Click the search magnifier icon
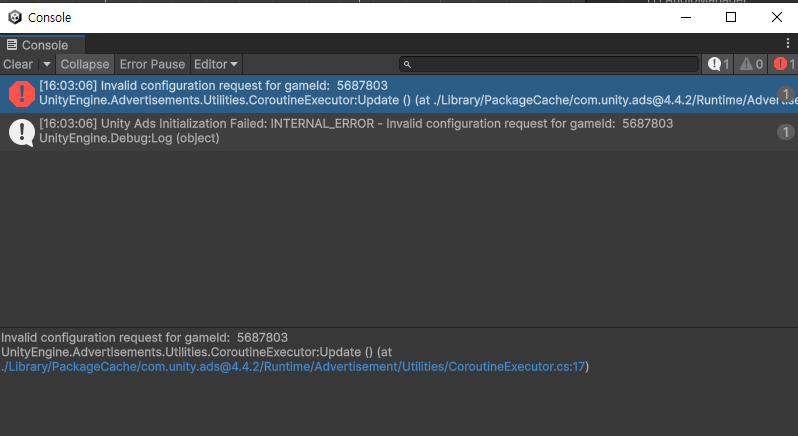This screenshot has height=436, width=798. tap(407, 64)
